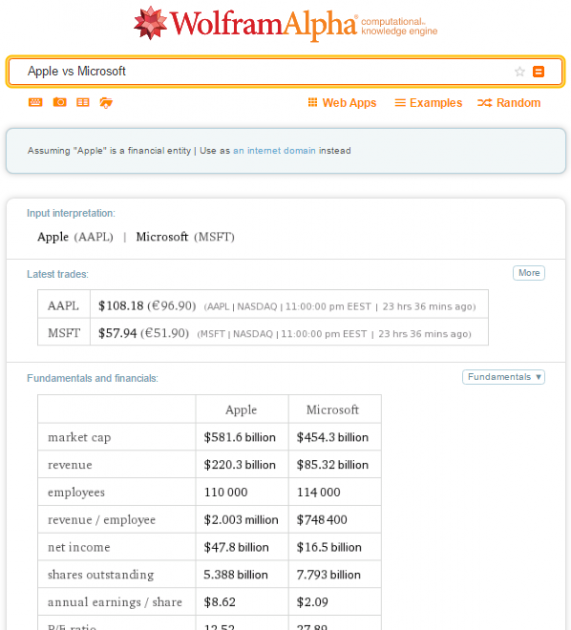Screen dimensions: 571x630
Task: Click the 'Microsoft (MSFT)' interpretation text
Action: [185, 237]
